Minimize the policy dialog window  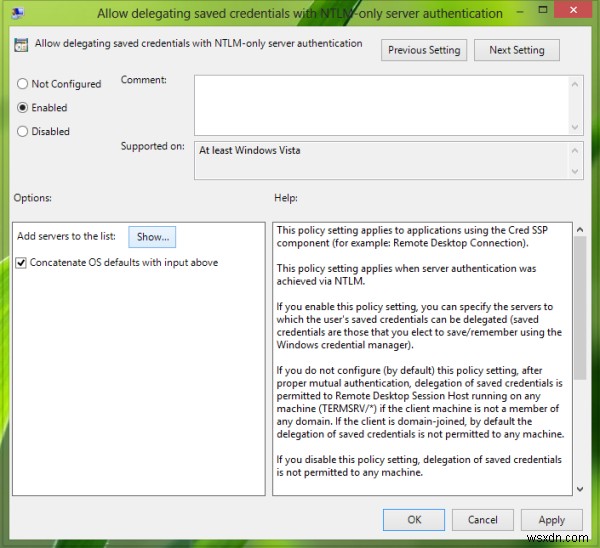click(520, 12)
